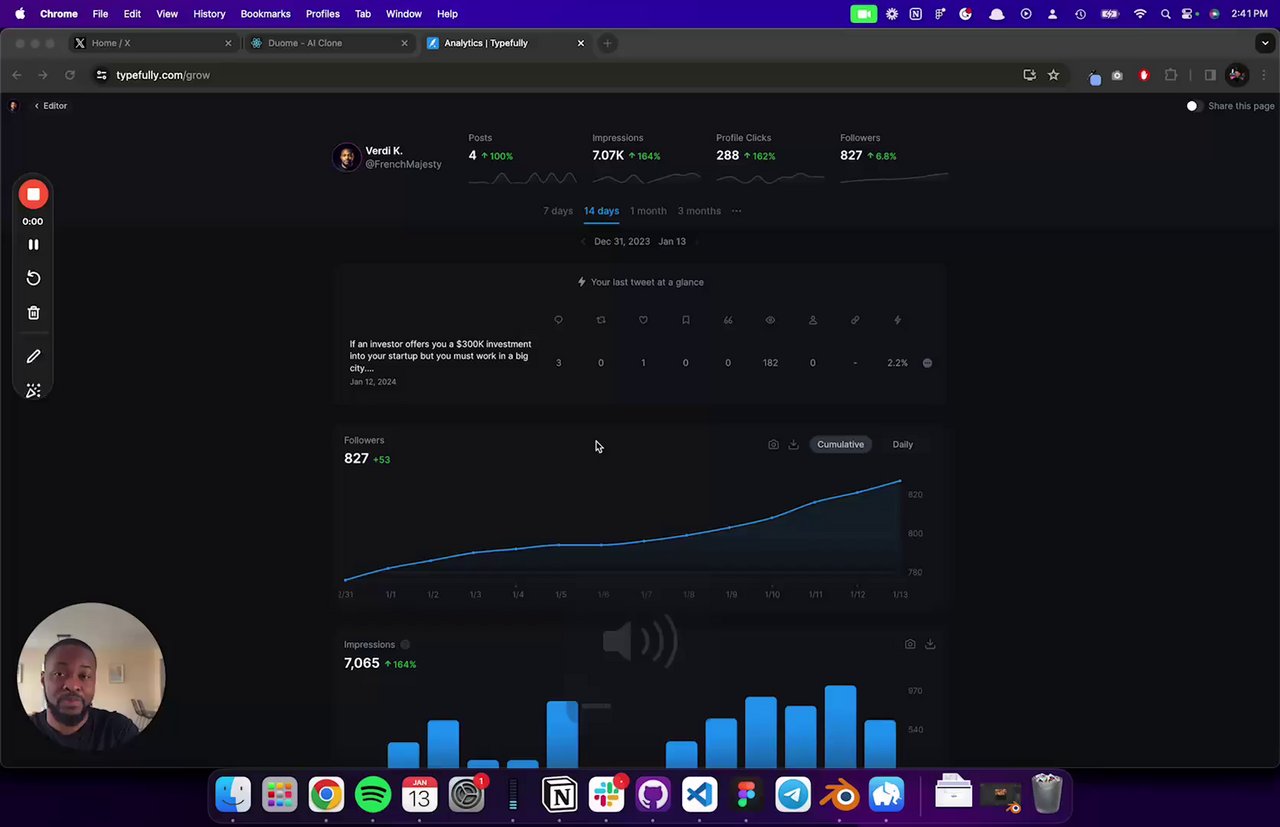Reload the page
The image size is (1280, 827).
click(69, 75)
